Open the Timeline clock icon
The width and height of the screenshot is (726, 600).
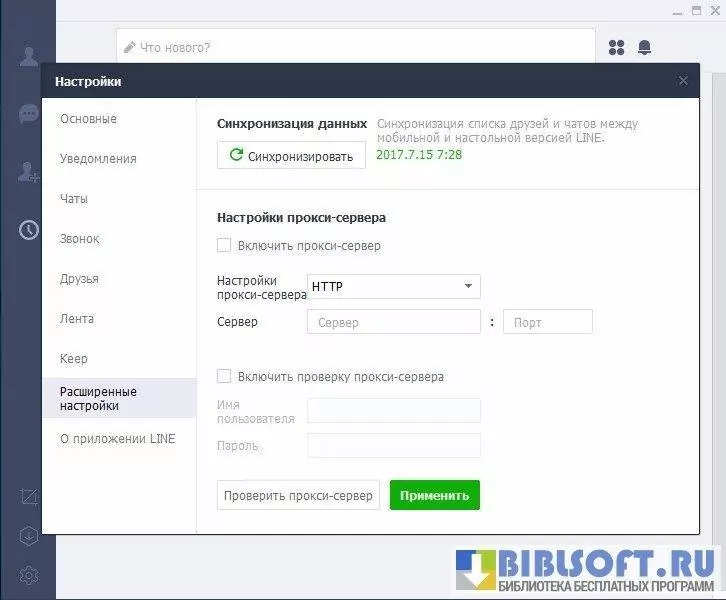29,230
